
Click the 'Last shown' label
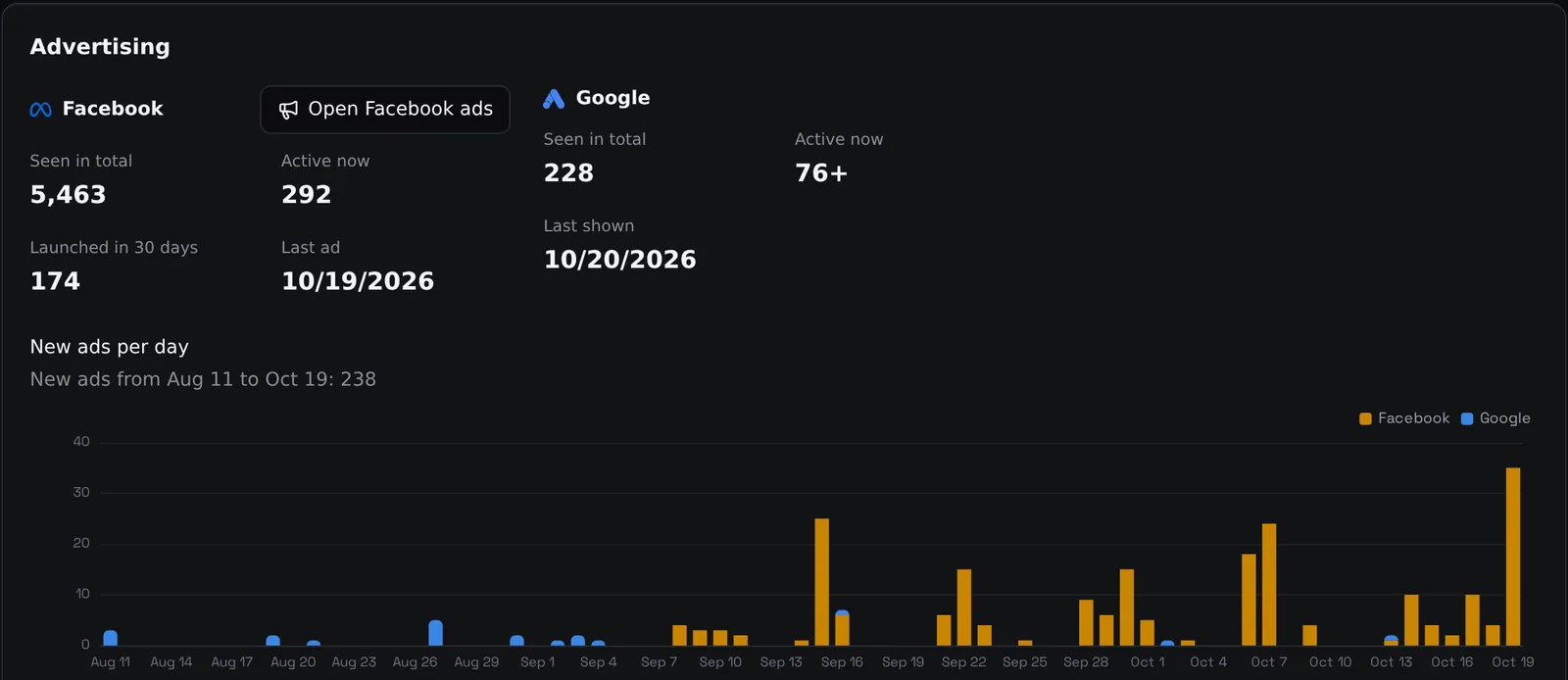pos(589,226)
